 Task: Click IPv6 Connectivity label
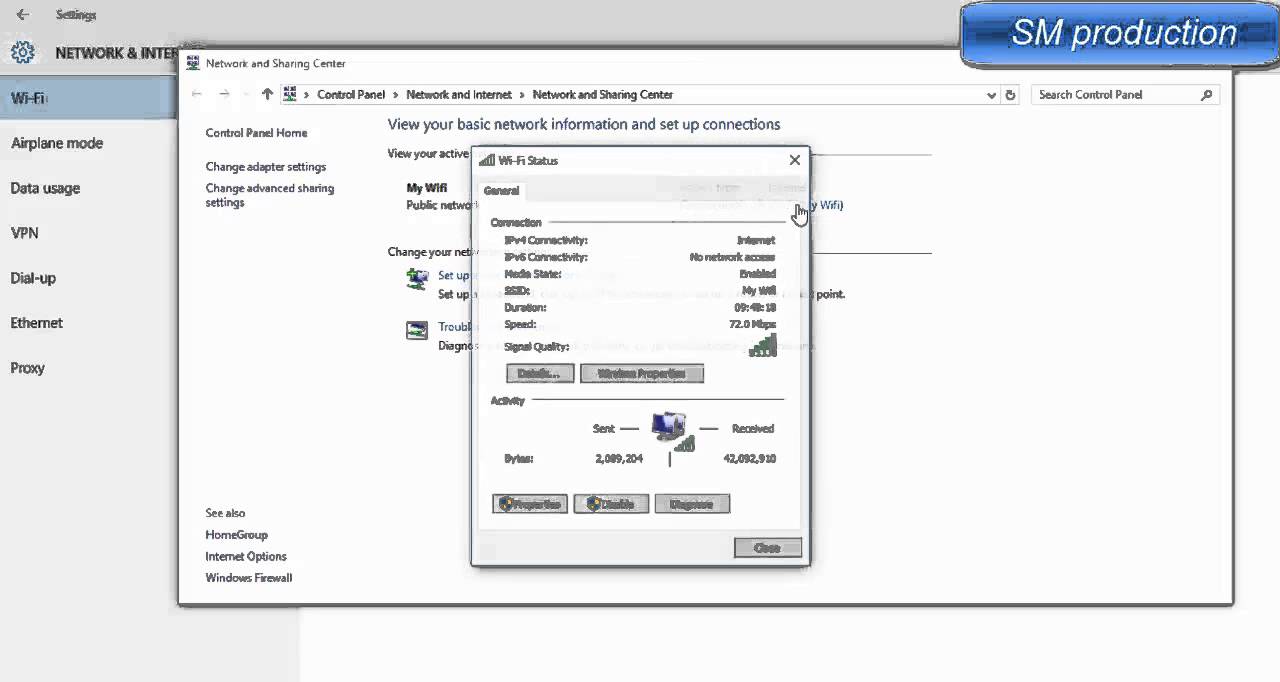[x=546, y=258]
